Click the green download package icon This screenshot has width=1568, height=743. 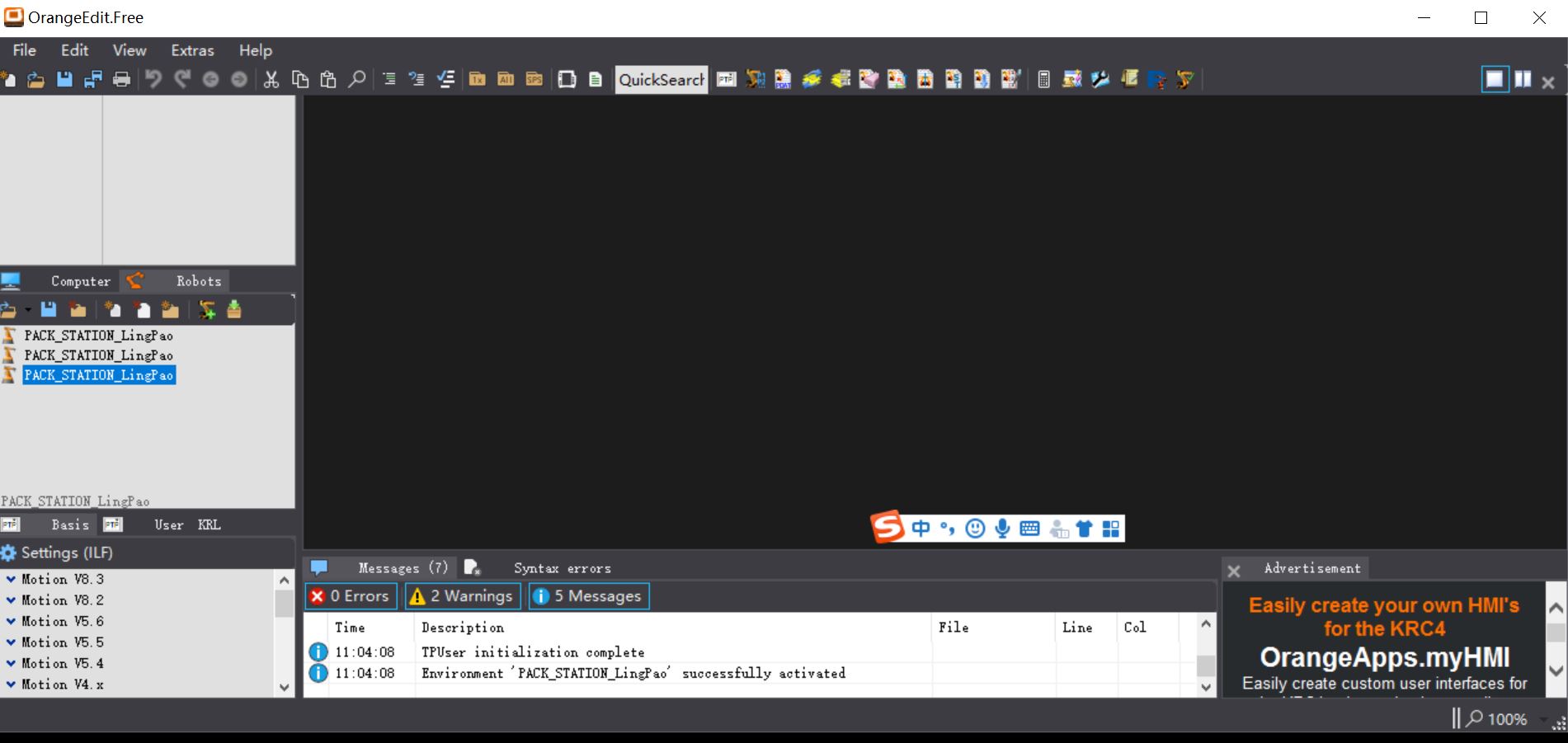click(234, 310)
